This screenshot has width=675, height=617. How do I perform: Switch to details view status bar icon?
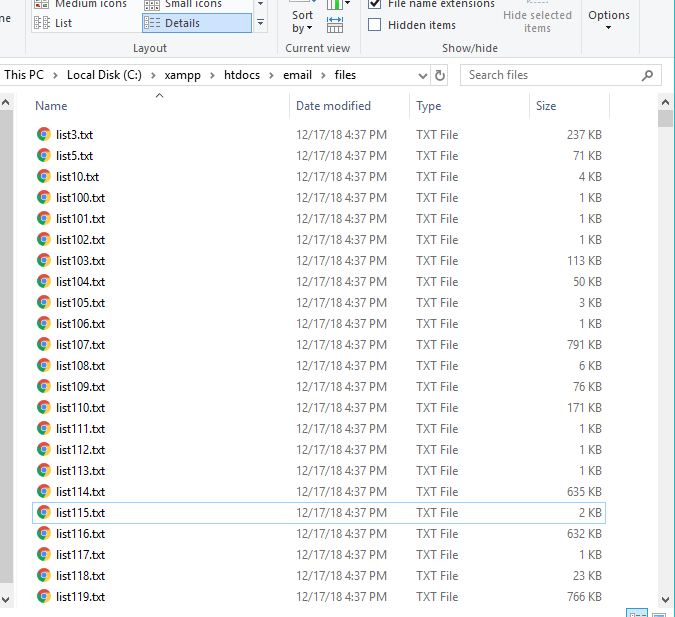pyautogui.click(x=637, y=613)
